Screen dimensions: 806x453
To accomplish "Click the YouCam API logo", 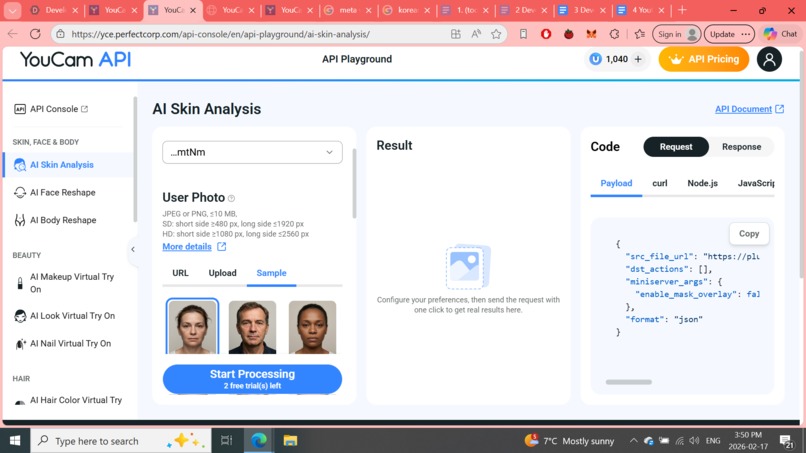I will click(x=76, y=60).
